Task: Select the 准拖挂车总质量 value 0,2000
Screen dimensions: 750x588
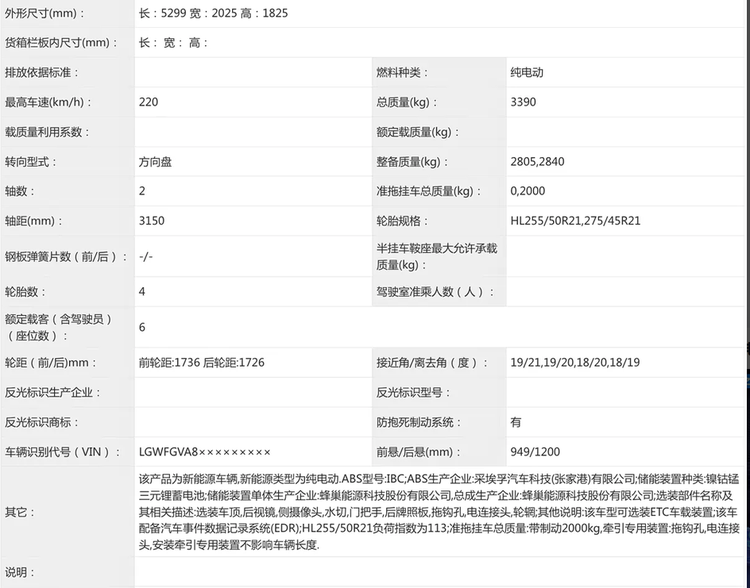Action: [528, 191]
